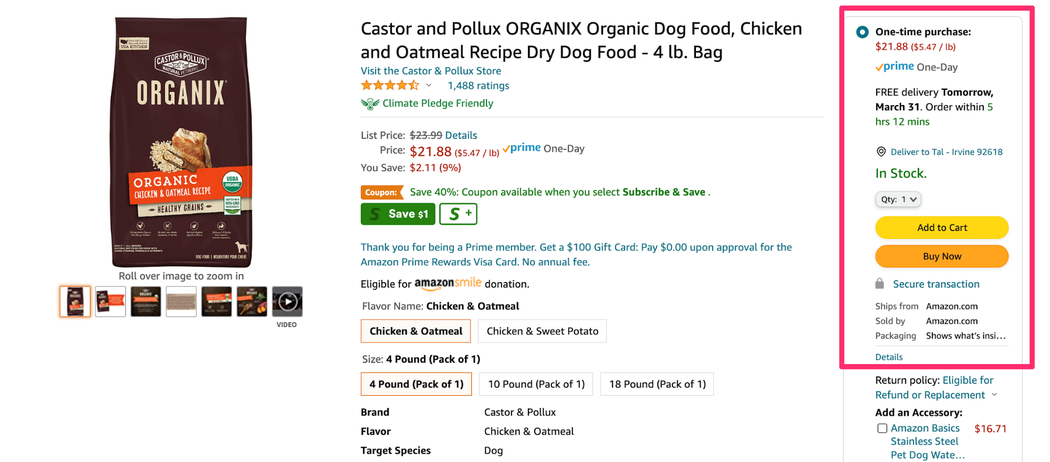Click the Subscribe & Save S+ icon
Viewport: 1050px width, 462px height.
pos(459,214)
